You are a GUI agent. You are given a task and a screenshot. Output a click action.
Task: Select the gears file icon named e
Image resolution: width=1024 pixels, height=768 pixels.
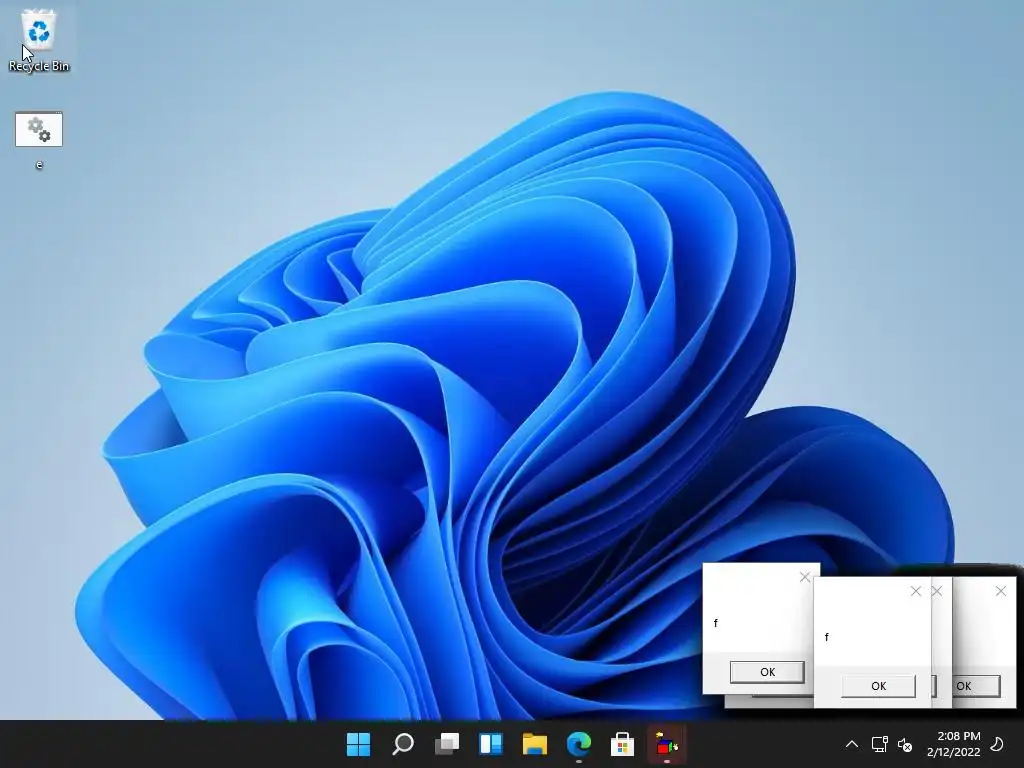(x=39, y=140)
